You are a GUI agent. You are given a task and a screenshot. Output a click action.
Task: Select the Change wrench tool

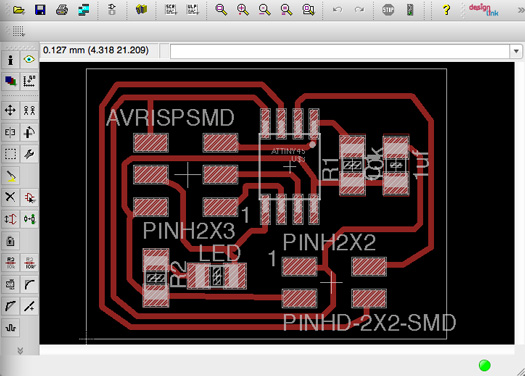tap(29, 154)
